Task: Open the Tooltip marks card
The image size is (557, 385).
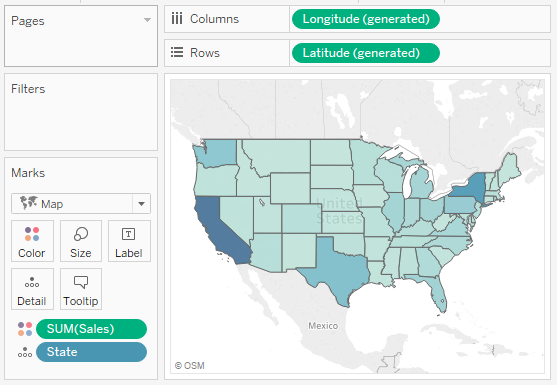Action: click(x=81, y=289)
